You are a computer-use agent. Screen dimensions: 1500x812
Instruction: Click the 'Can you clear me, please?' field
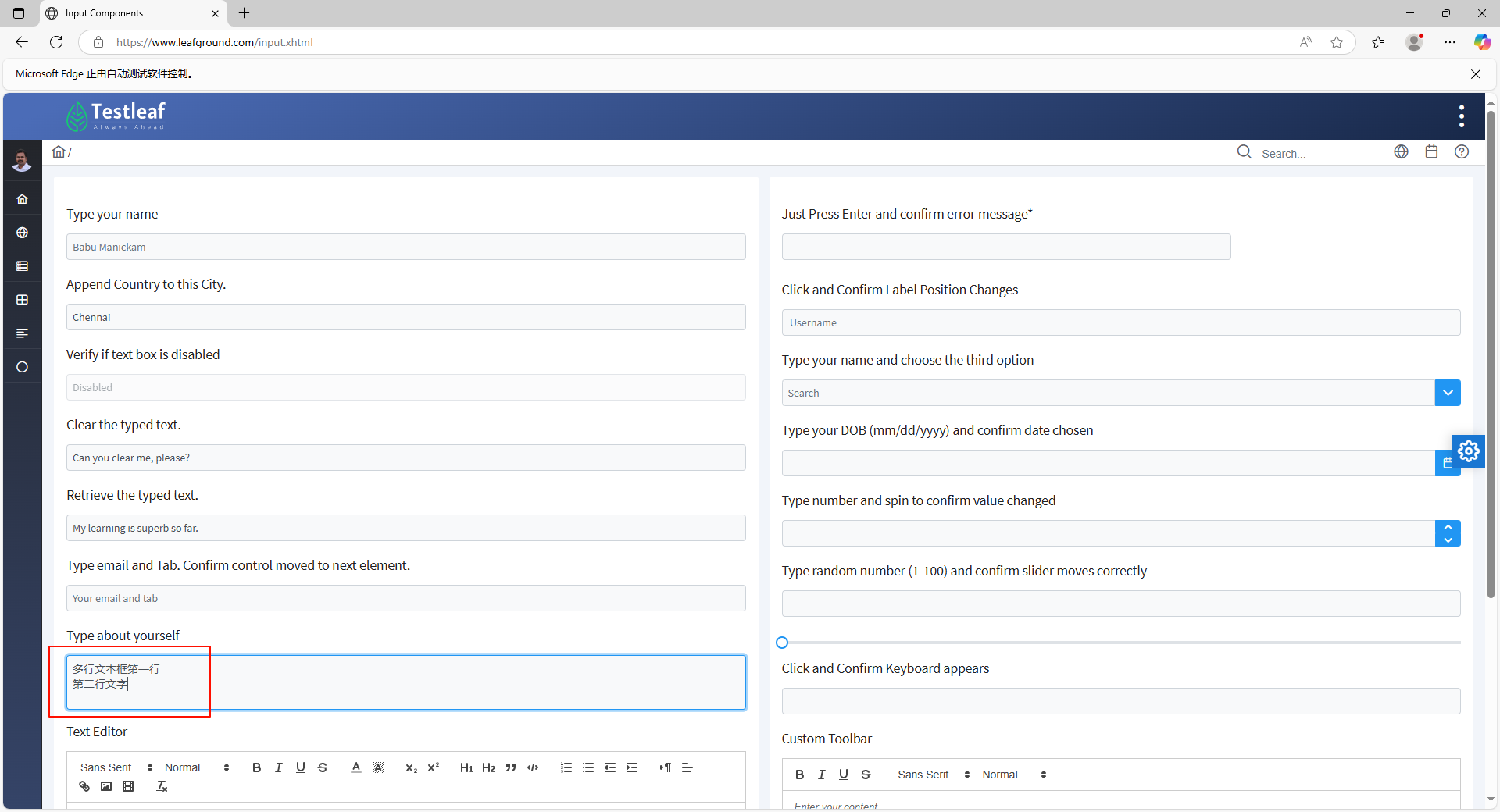[405, 458]
